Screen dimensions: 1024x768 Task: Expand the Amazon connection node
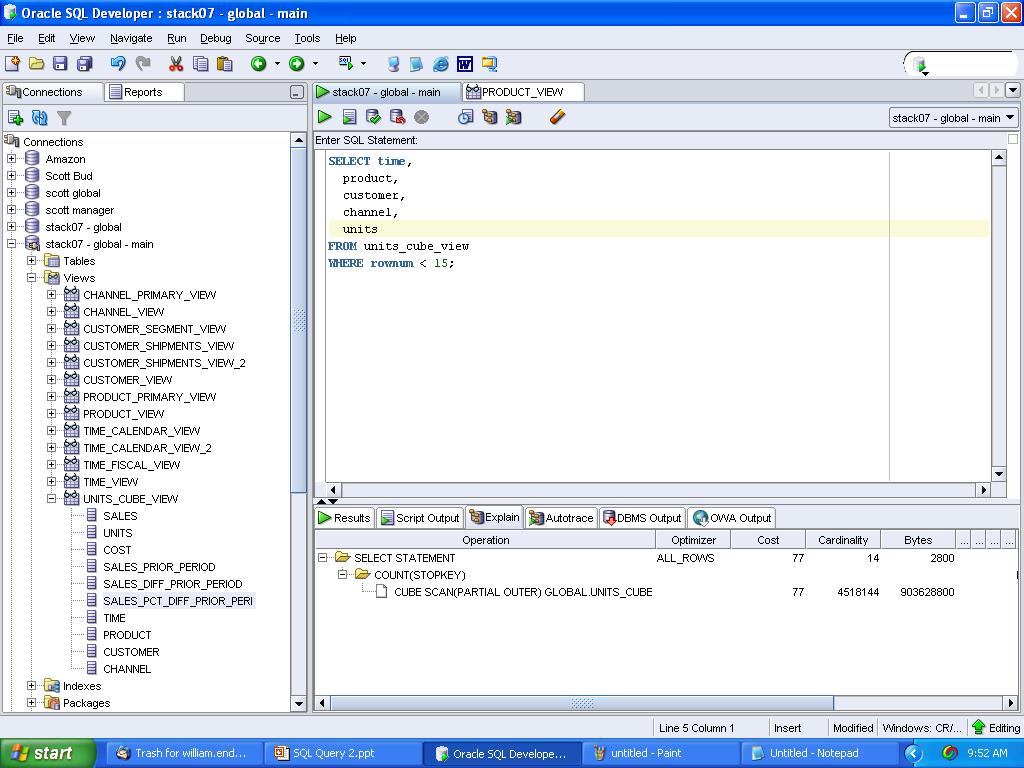12,159
